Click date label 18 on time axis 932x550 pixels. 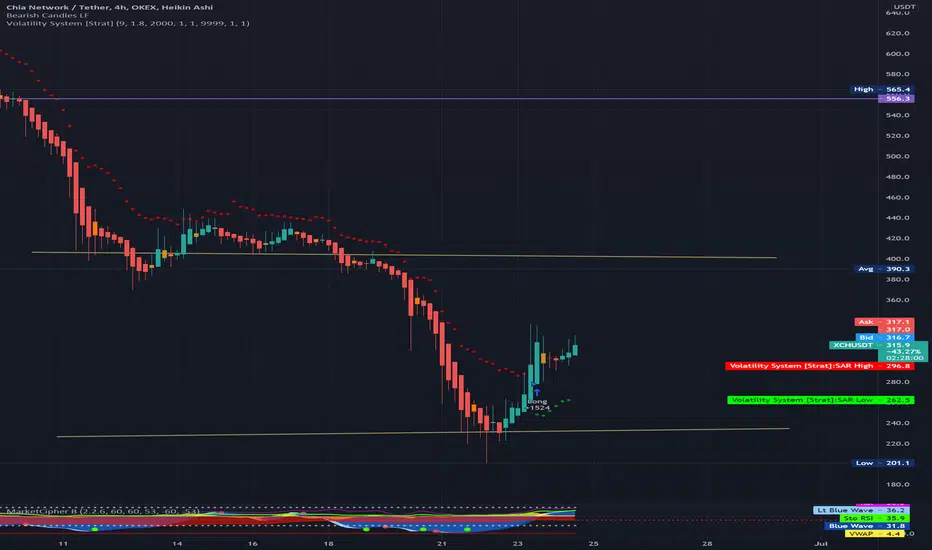click(x=329, y=543)
